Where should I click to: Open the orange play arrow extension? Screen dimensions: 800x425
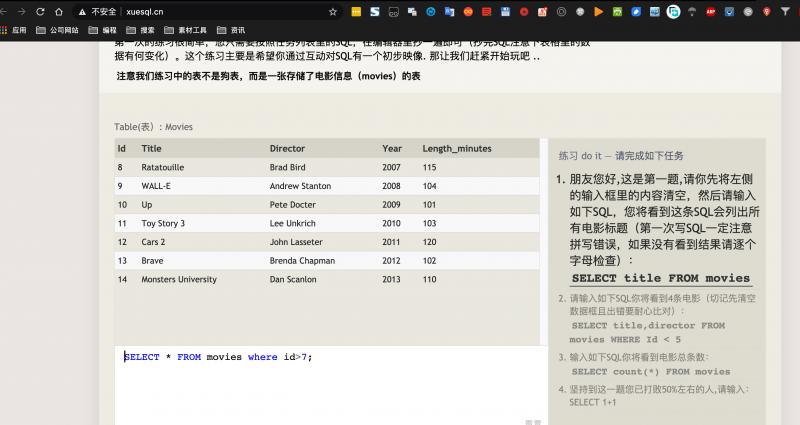tap(598, 11)
